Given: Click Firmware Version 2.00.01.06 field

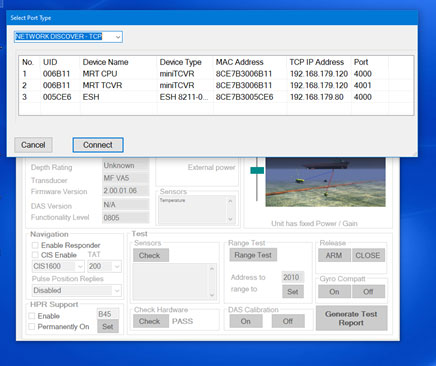Looking at the screenshot, I should [x=125, y=191].
